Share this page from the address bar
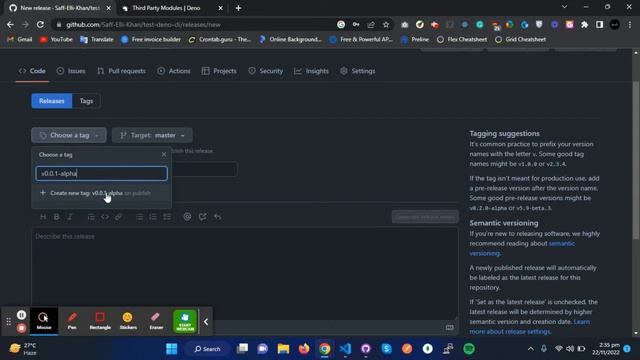 [x=371, y=24]
